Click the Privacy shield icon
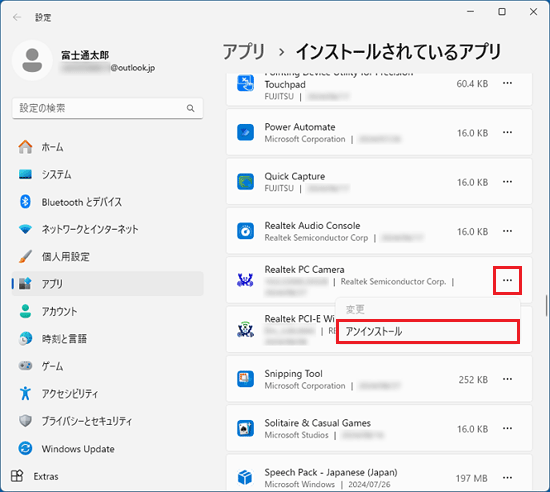The height and width of the screenshot is (492, 550). (25, 420)
